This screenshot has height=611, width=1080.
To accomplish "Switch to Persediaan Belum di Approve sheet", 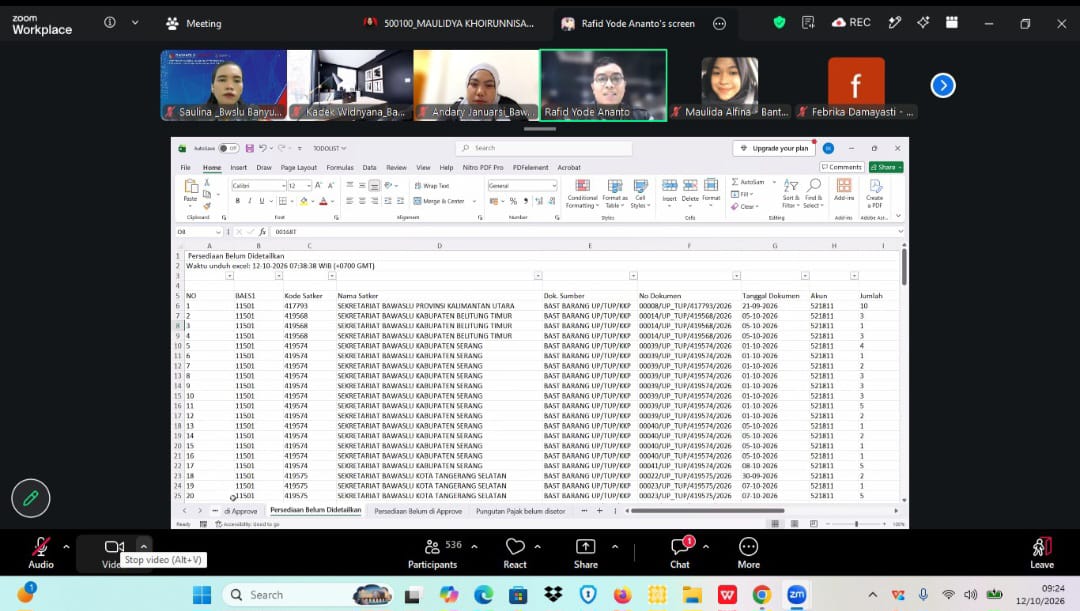I will pos(418,511).
